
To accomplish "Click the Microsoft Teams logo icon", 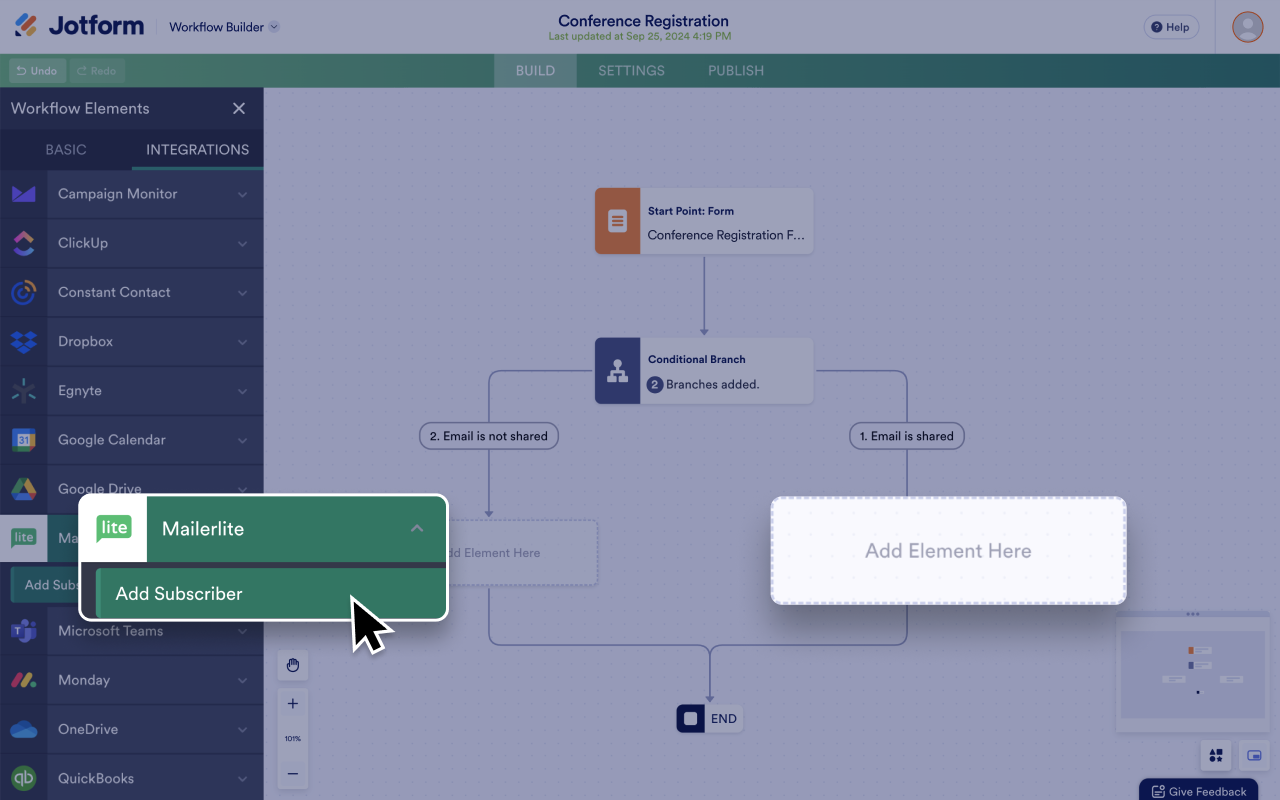I will click(x=24, y=631).
